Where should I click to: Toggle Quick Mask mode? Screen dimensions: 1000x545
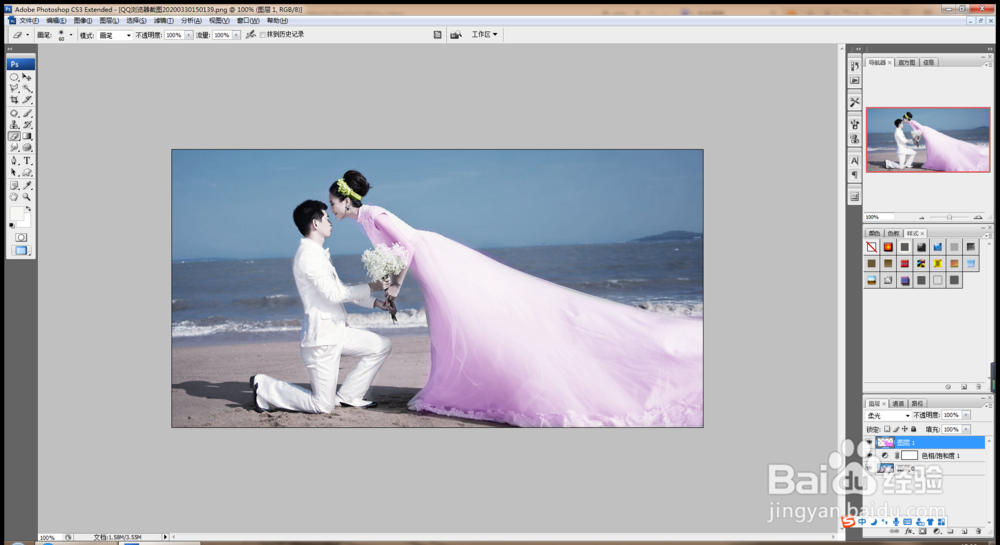tap(21, 237)
